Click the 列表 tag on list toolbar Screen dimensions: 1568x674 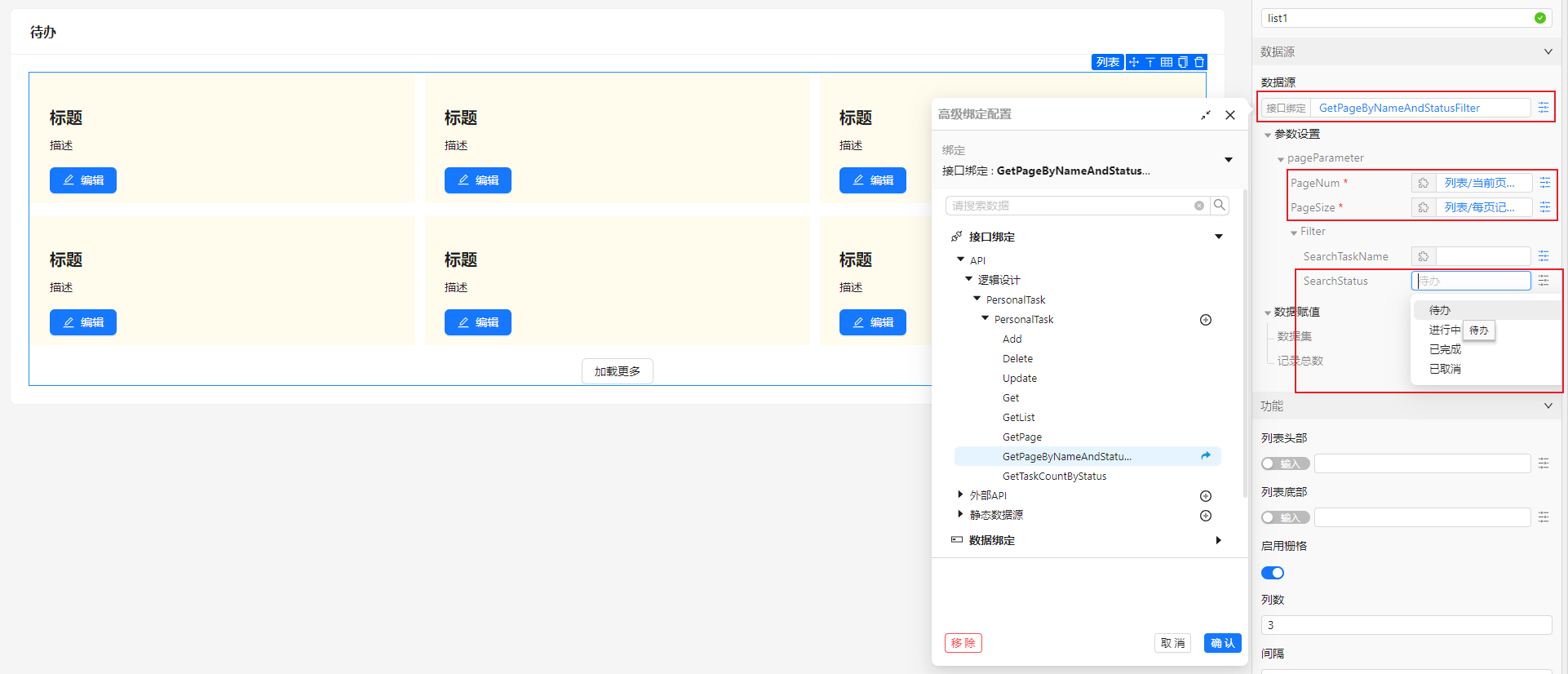[1108, 62]
